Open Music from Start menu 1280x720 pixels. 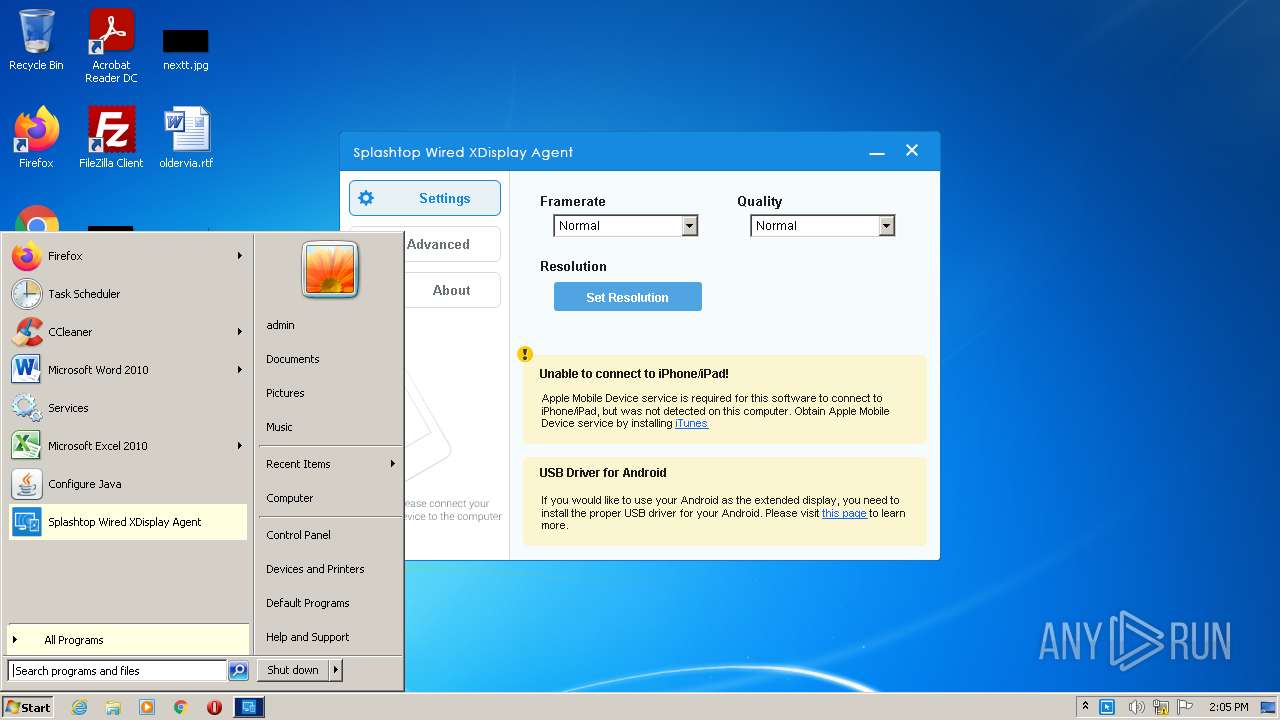click(x=330, y=427)
